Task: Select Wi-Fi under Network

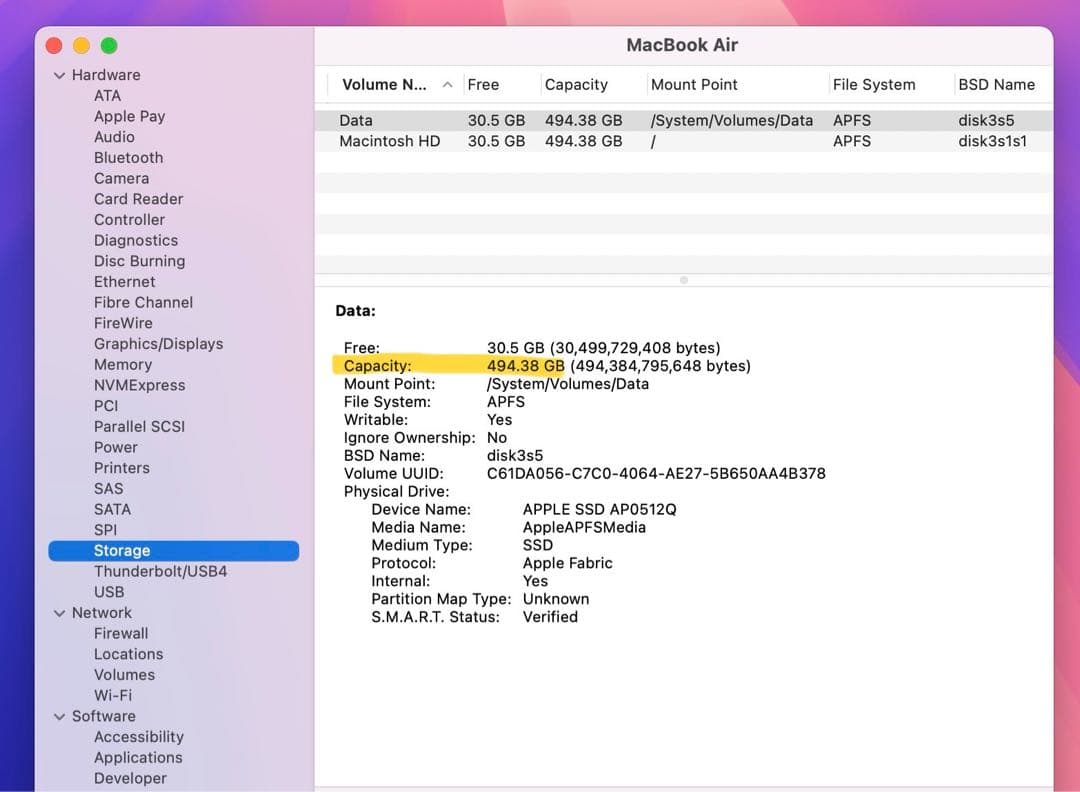Action: point(112,695)
